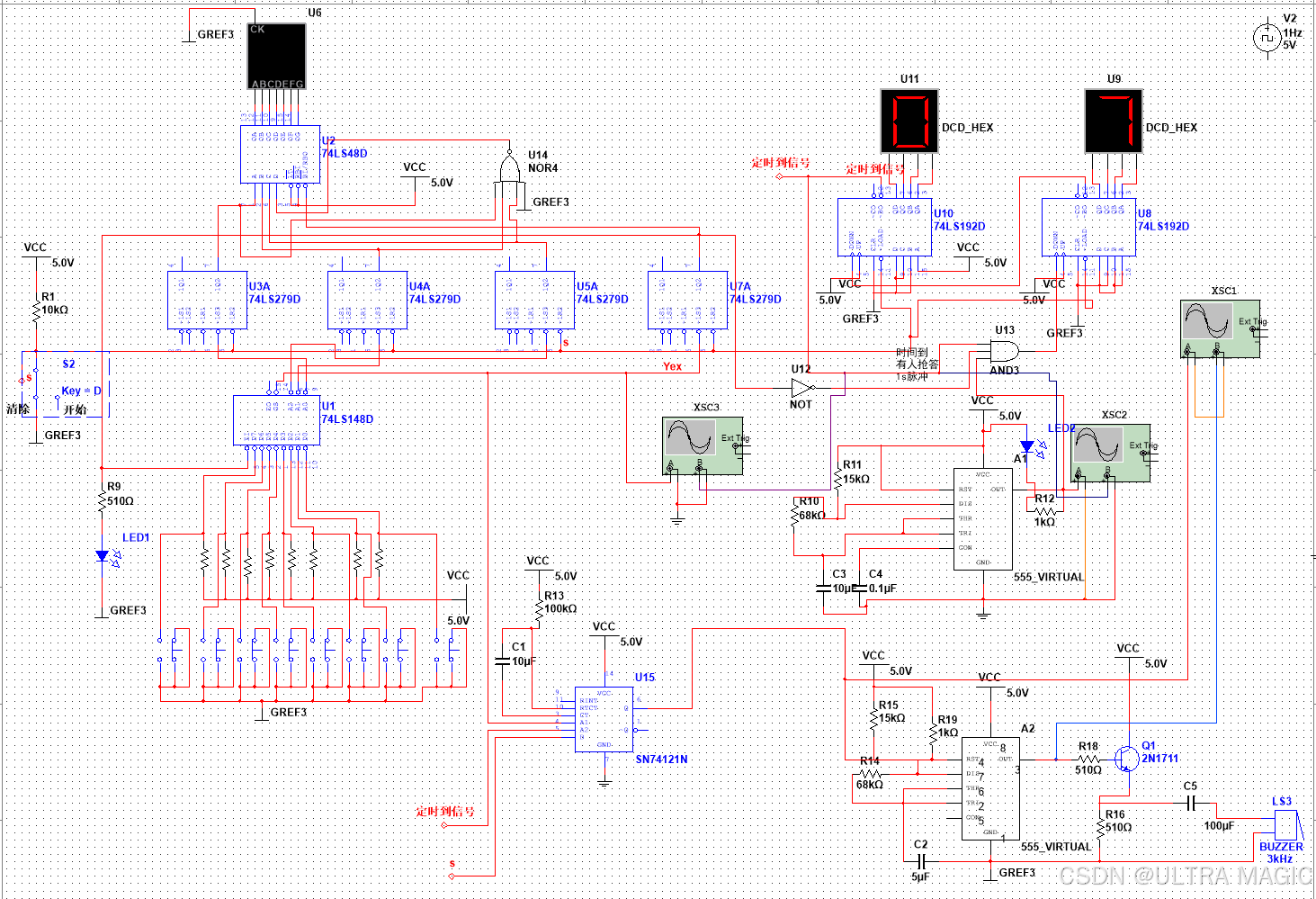Click the R19 1kΩ resistor
The image size is (1316, 899).
[x=933, y=734]
